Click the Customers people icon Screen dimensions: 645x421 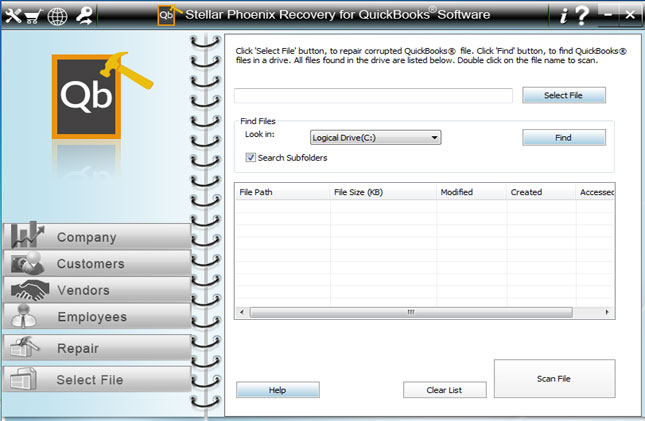[x=28, y=263]
